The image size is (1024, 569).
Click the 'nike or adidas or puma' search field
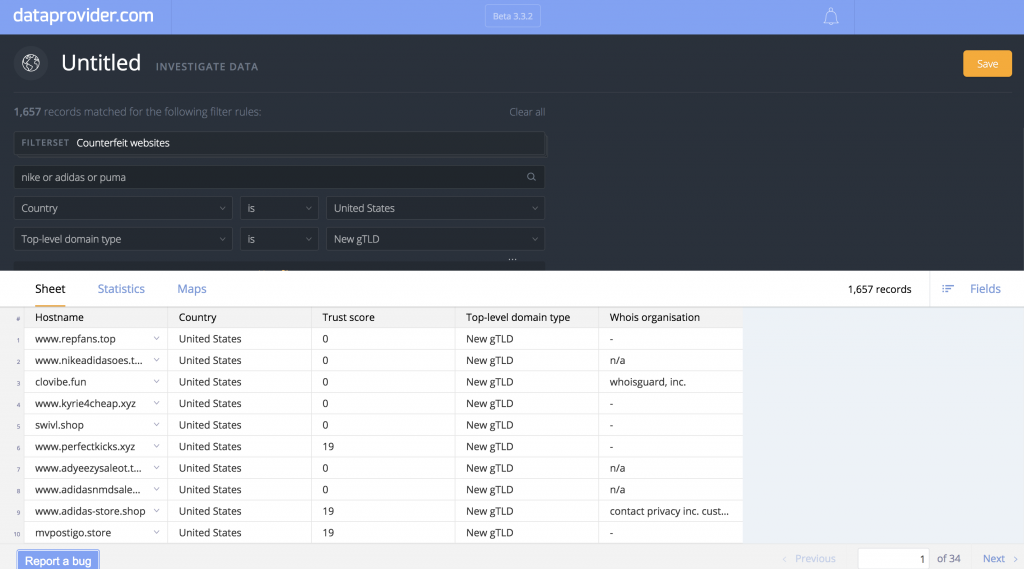280,177
